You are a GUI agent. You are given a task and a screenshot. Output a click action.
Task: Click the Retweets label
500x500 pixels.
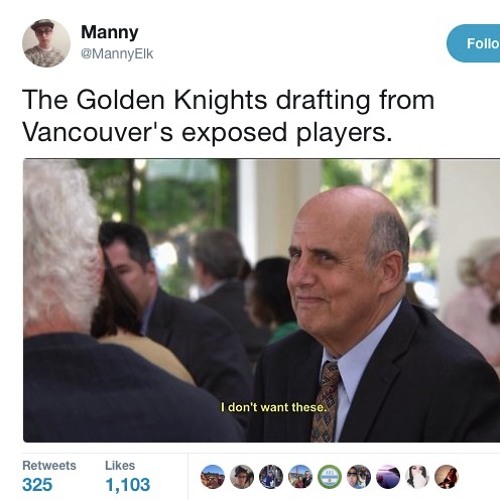tap(49, 465)
